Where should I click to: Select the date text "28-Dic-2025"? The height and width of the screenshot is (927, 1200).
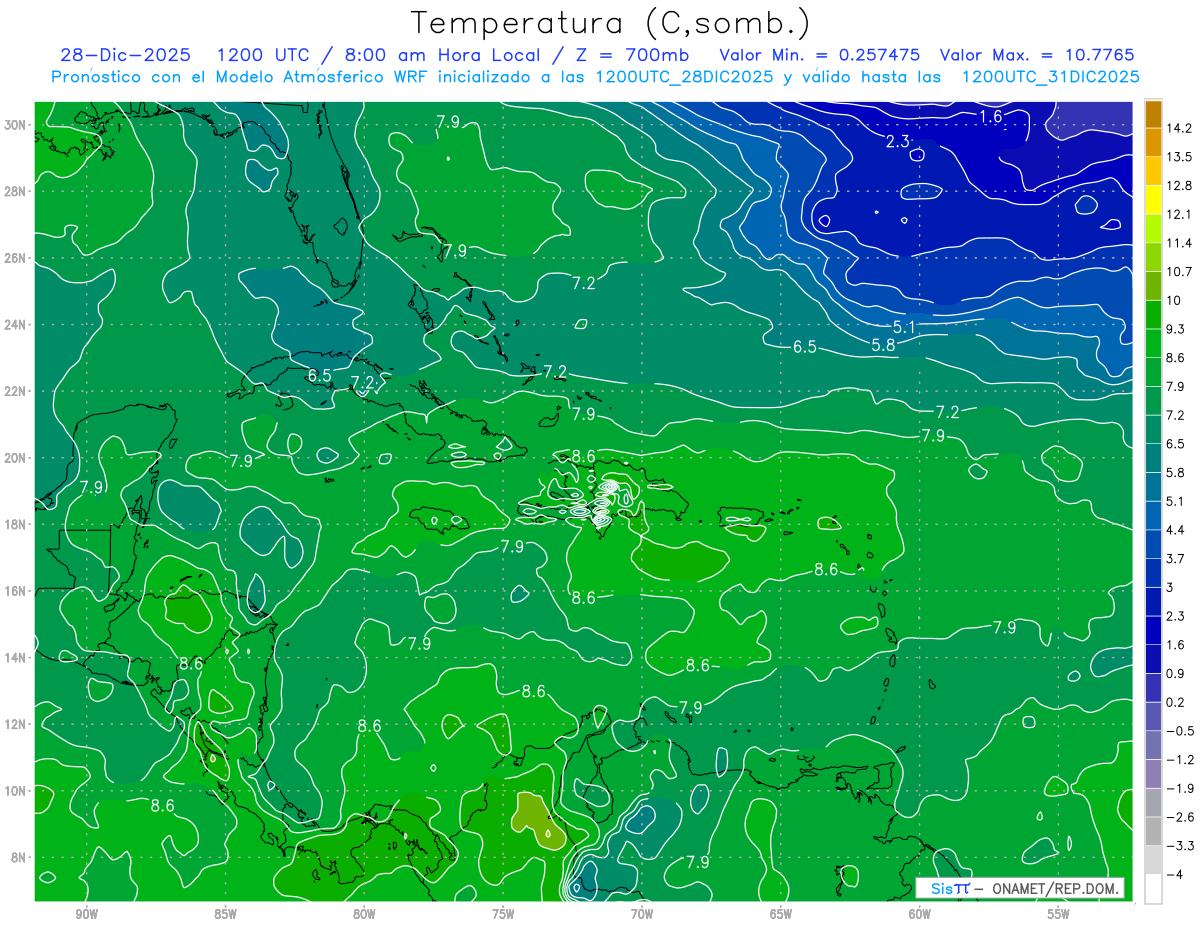coord(124,55)
